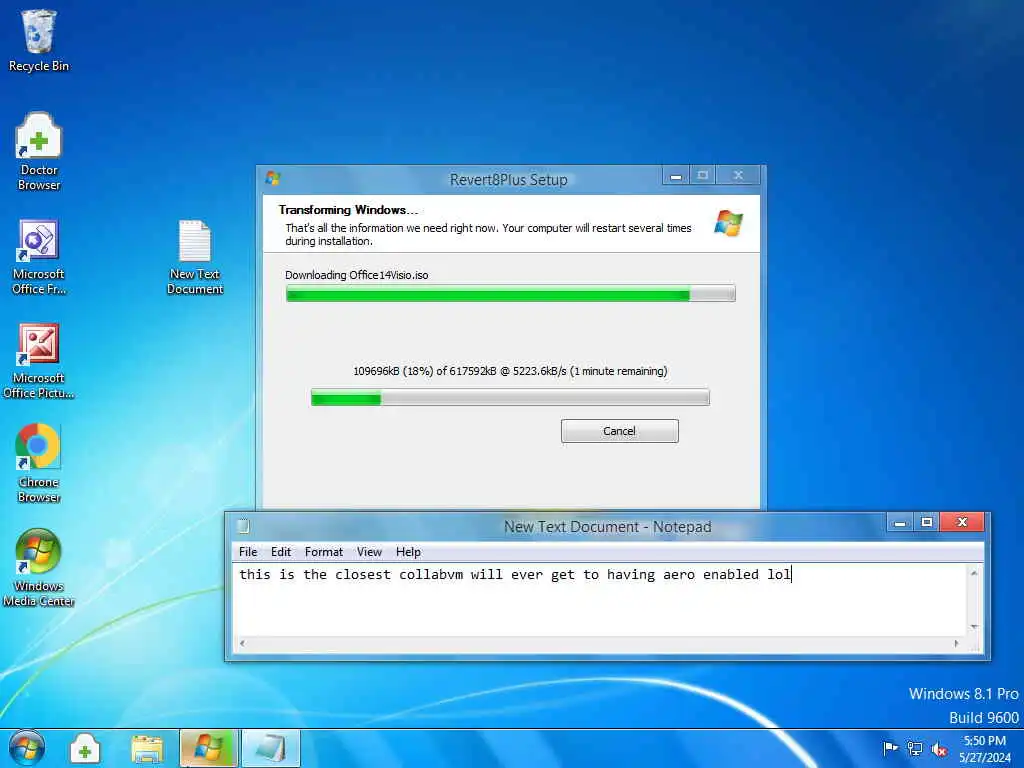Open the Format menu in Notepad
Screen dimensions: 1024x768
click(324, 552)
